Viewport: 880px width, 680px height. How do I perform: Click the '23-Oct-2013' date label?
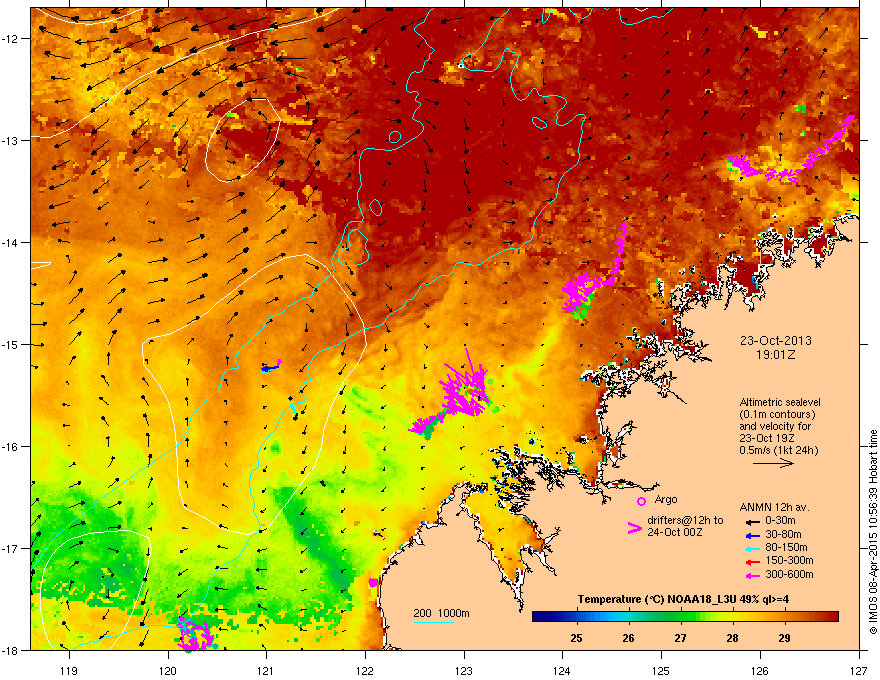coord(776,341)
